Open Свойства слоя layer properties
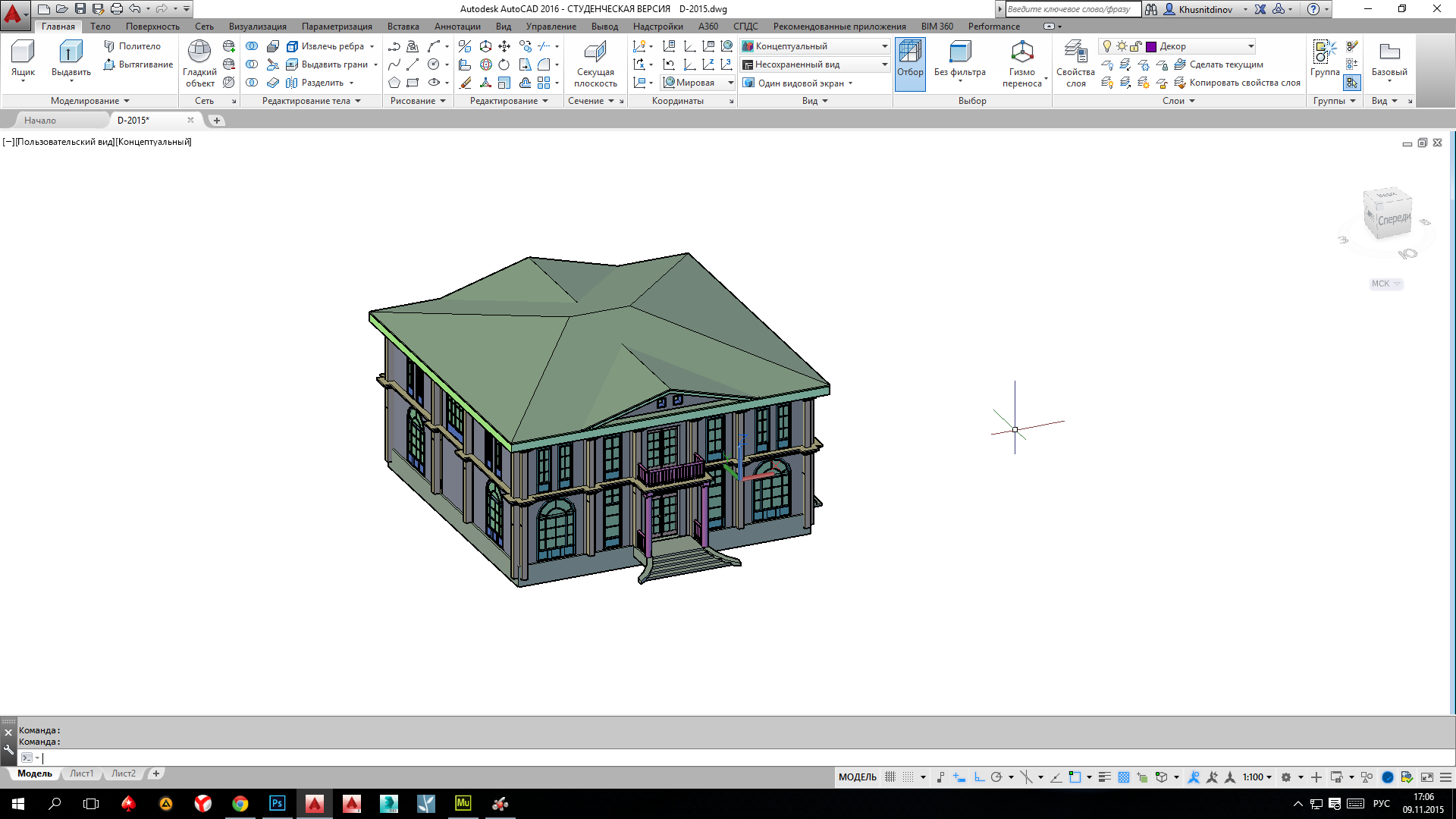Screen dimensions: 1456x819 1075,64
